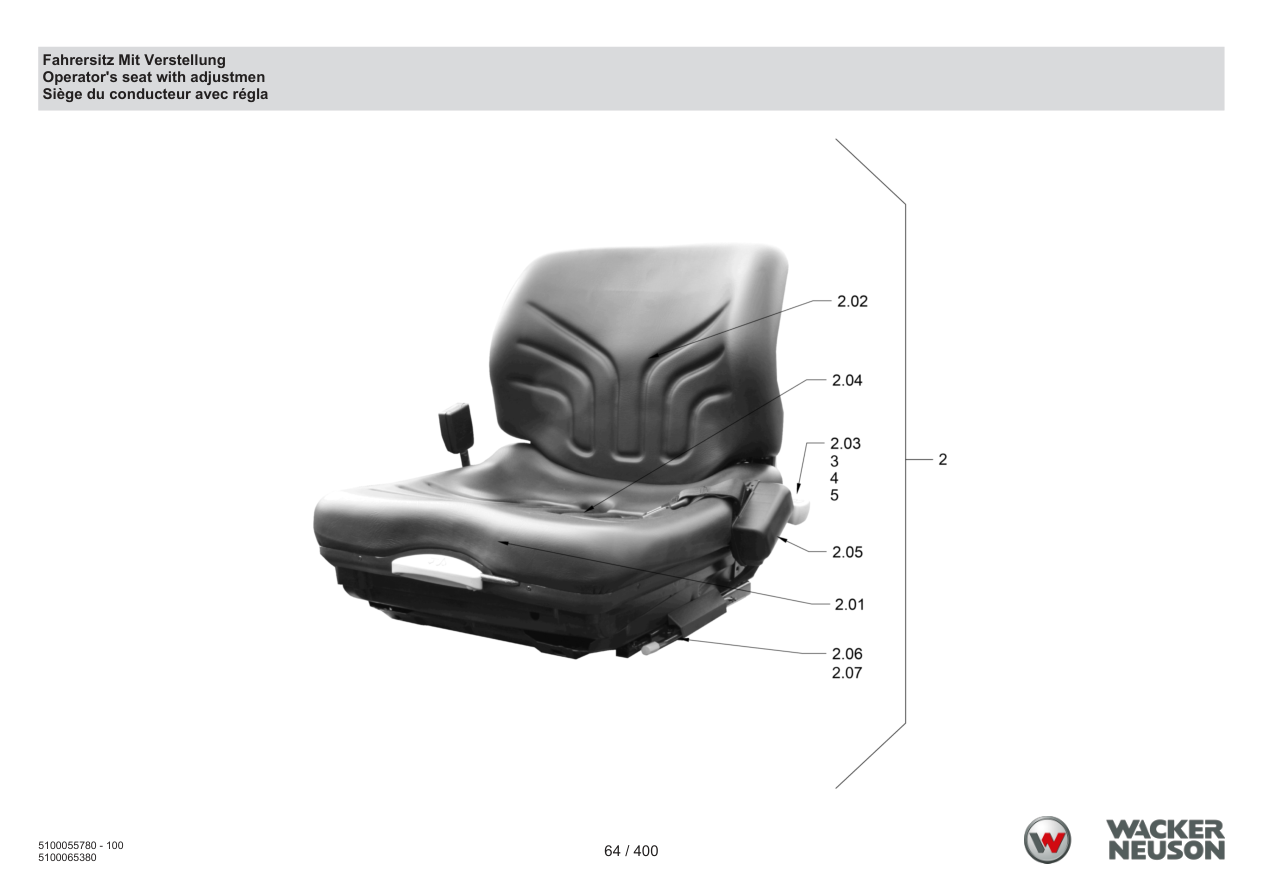Click the part label 2.04
The height and width of the screenshot is (893, 1263).
pos(846,381)
